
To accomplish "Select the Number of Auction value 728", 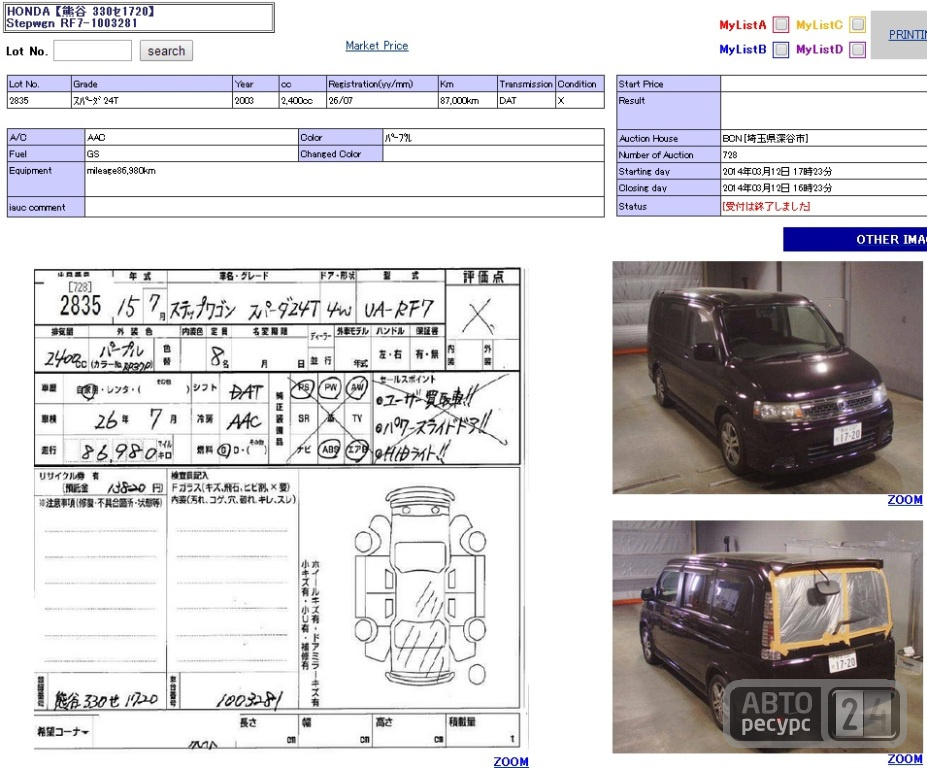I will tap(730, 155).
